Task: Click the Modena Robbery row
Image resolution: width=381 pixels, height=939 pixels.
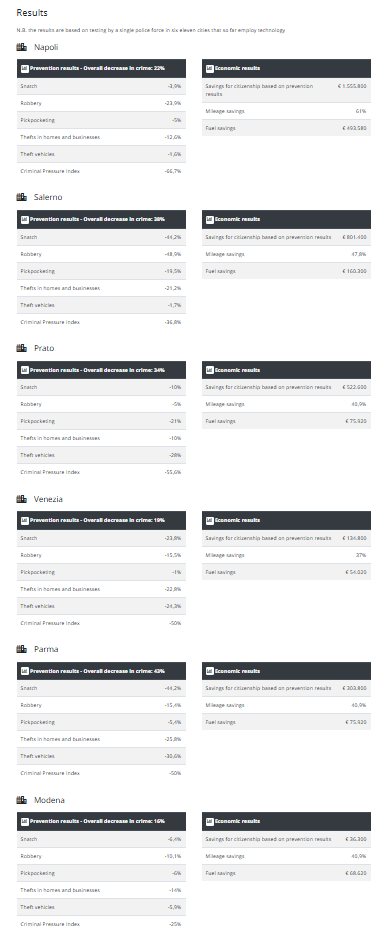Action: [x=101, y=856]
